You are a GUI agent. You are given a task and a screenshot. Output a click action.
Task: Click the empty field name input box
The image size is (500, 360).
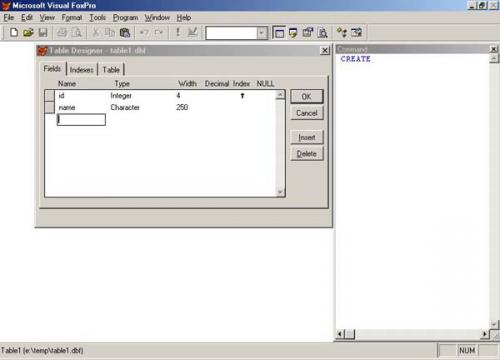coord(81,120)
